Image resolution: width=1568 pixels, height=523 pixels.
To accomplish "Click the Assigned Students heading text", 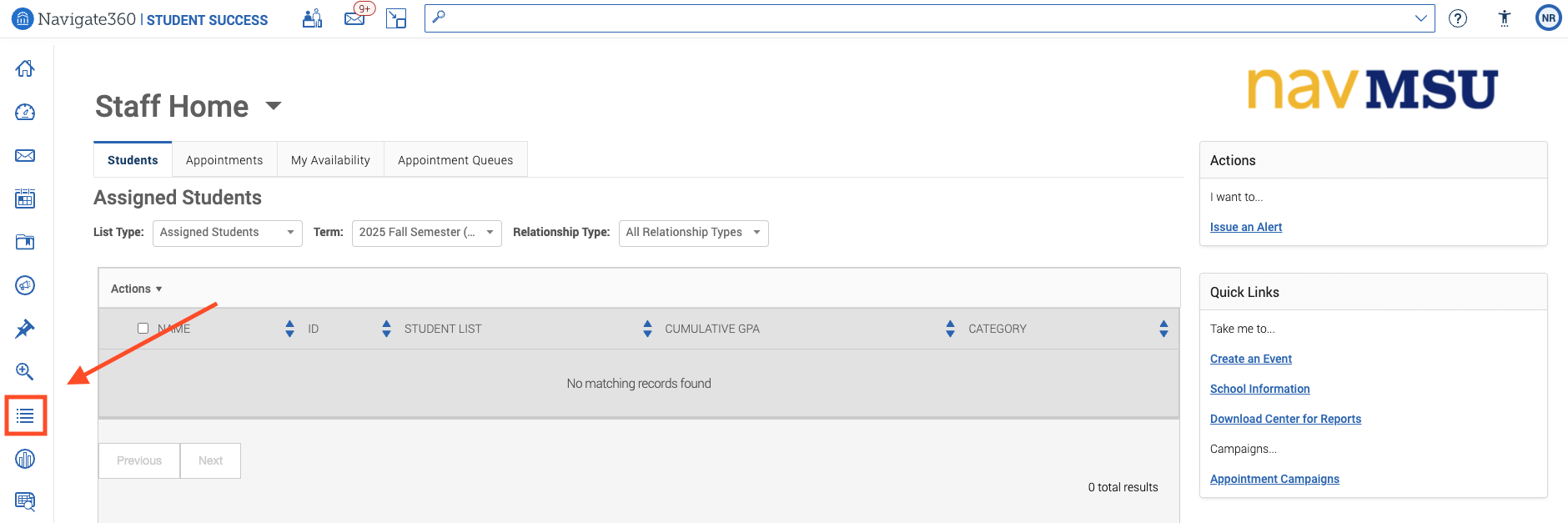I will (x=178, y=198).
